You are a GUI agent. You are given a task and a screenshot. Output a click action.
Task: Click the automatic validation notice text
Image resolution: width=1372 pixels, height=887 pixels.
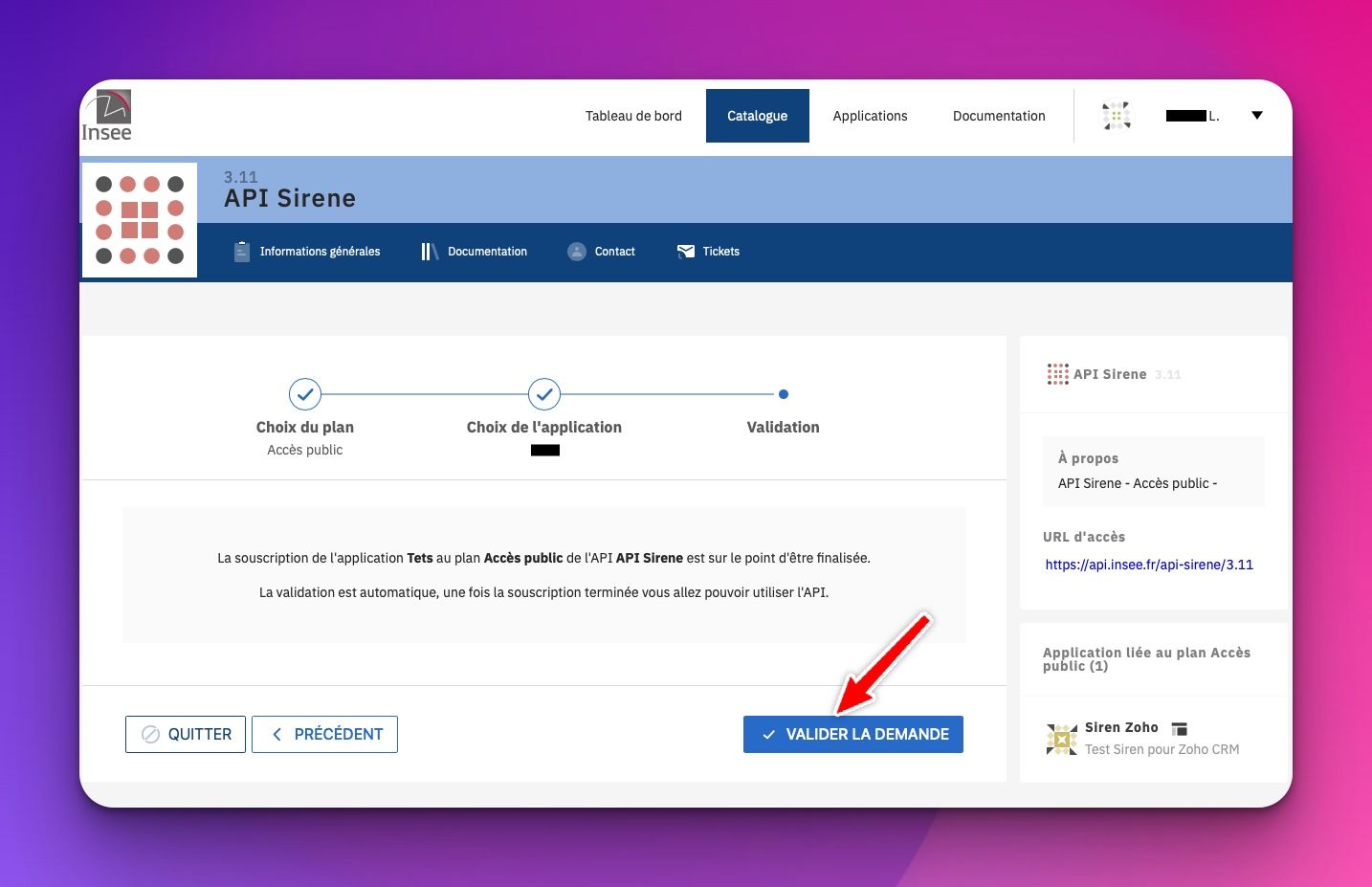coord(543,592)
